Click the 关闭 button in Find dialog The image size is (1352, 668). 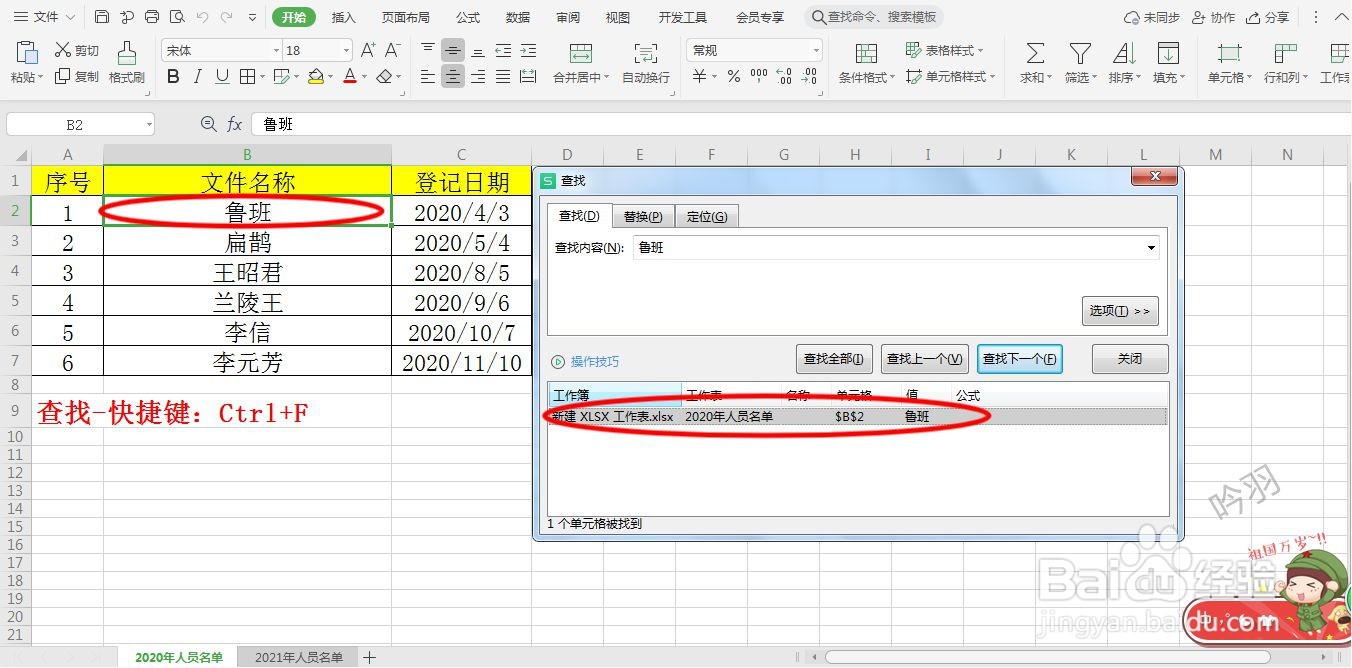[x=1130, y=359]
